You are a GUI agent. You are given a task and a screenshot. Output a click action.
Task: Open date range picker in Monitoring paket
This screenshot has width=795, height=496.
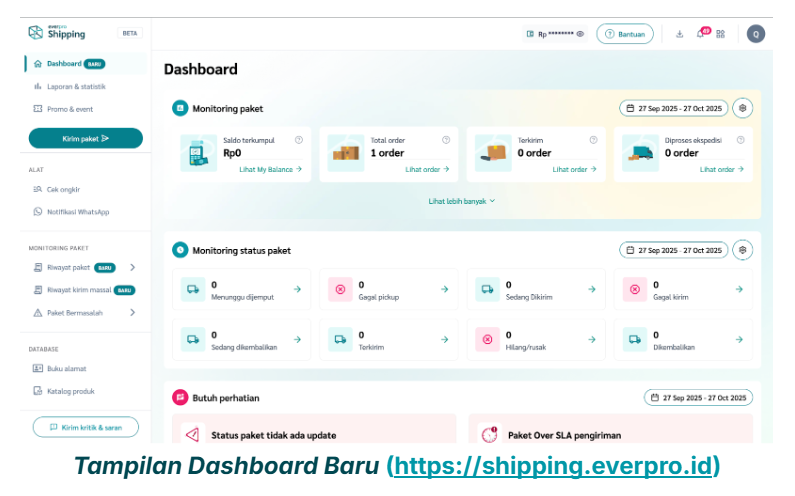pos(673,108)
